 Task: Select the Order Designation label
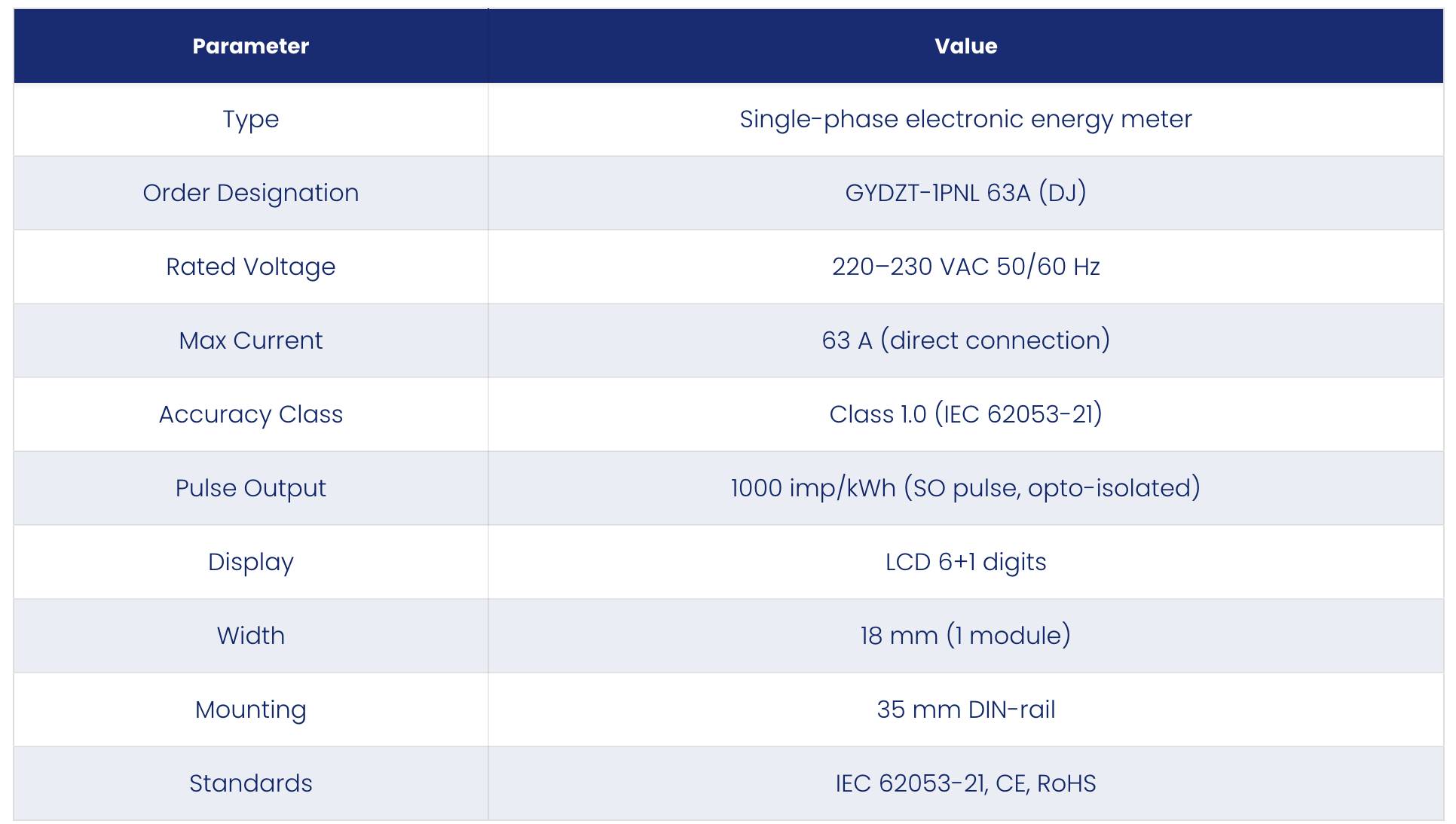251,194
